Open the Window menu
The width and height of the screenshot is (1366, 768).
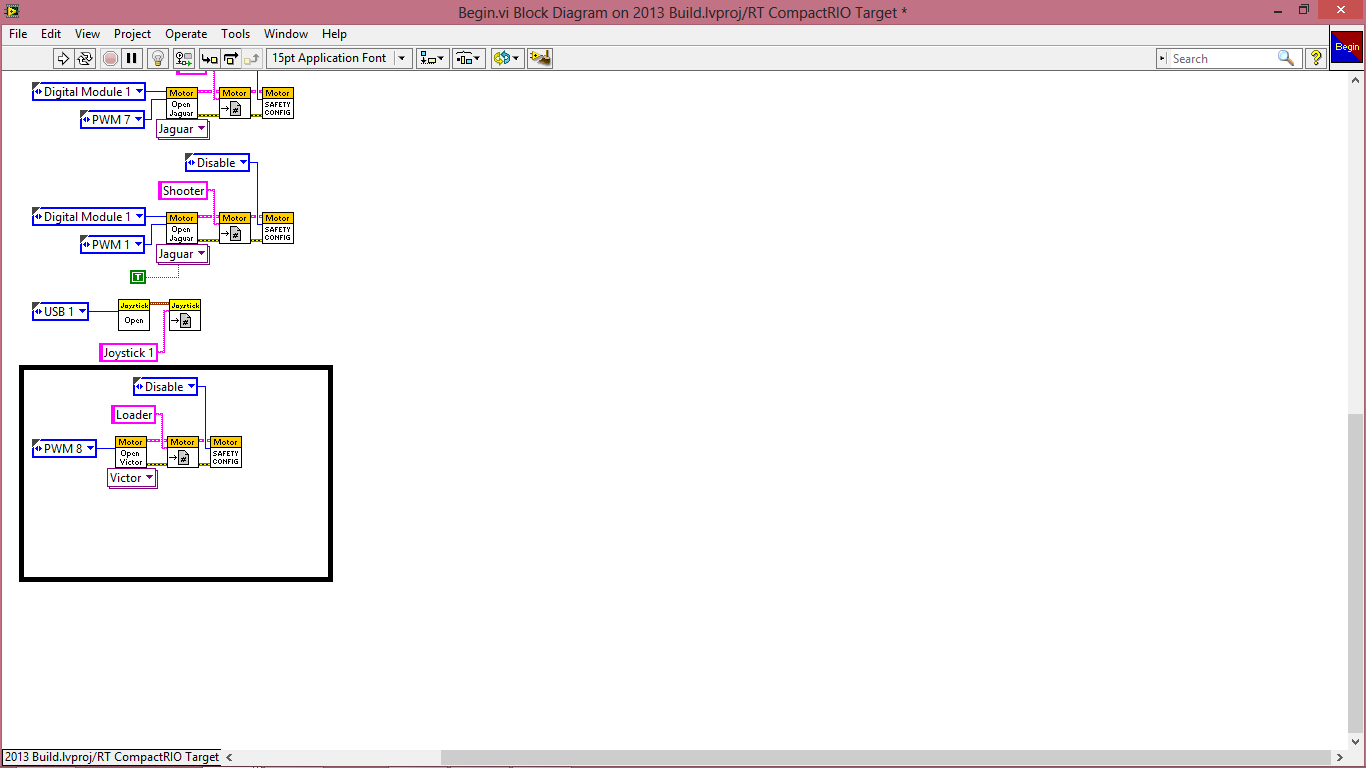click(286, 34)
